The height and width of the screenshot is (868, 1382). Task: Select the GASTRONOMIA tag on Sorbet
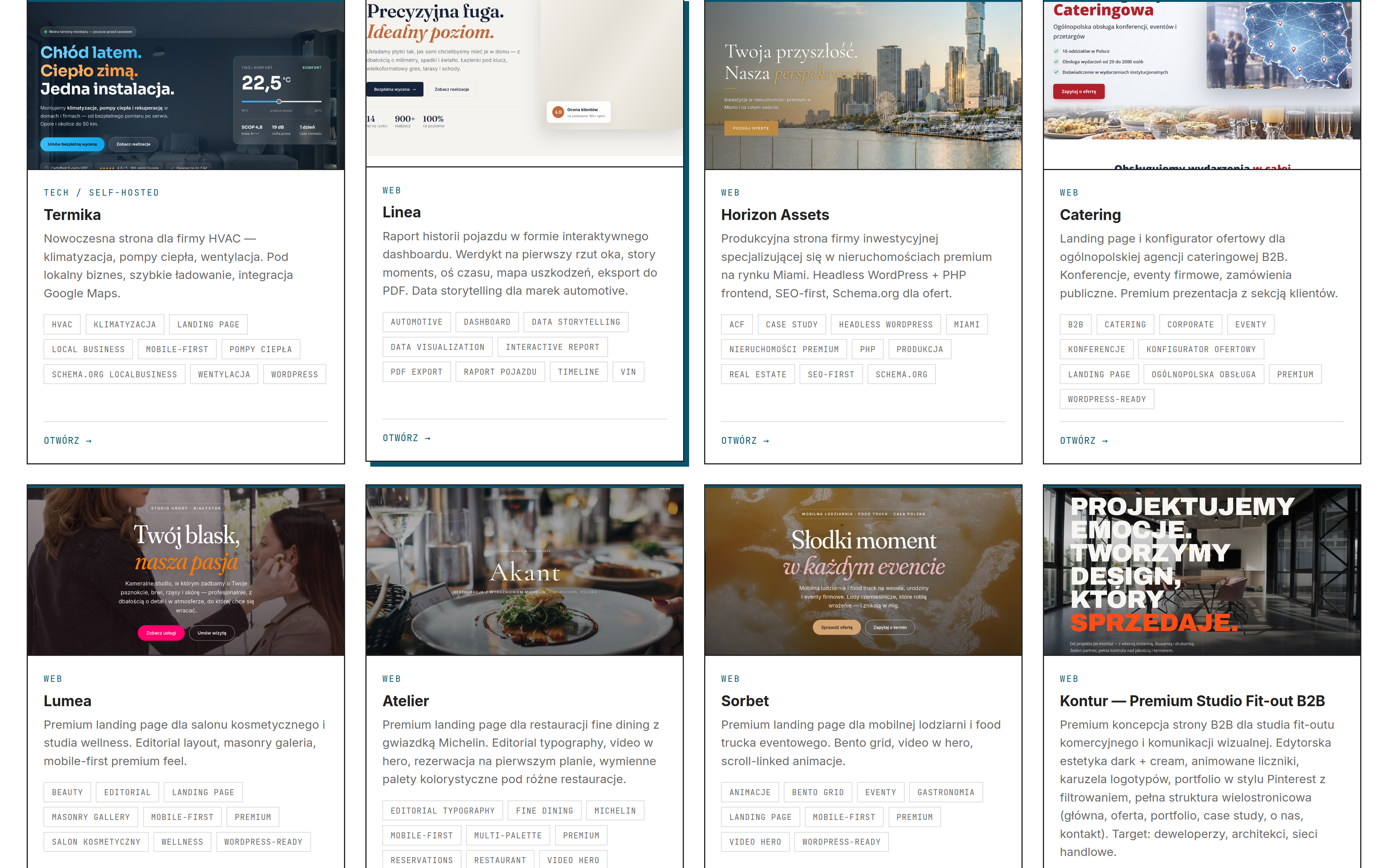click(x=946, y=792)
